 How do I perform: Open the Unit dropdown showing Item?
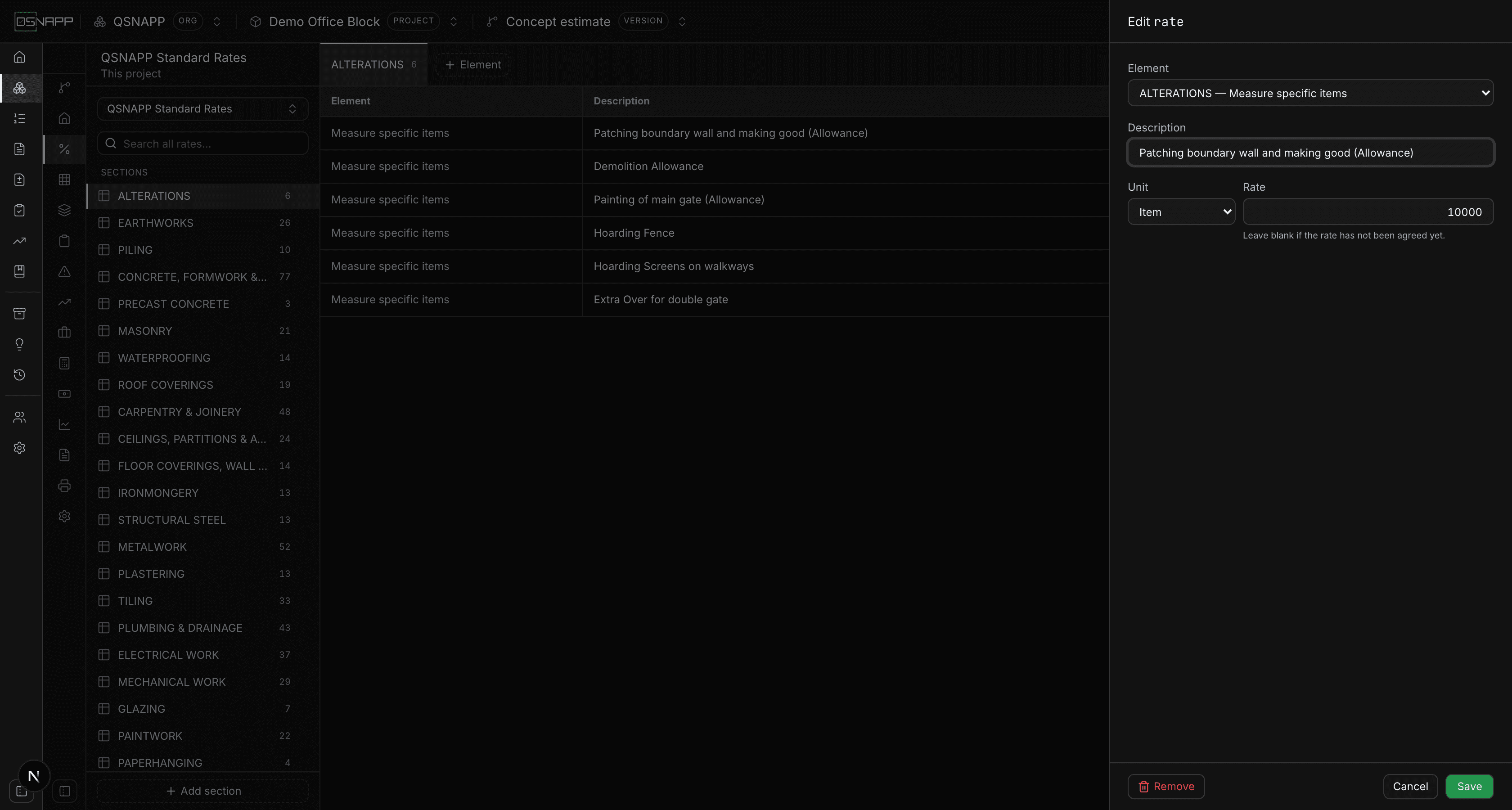tap(1181, 212)
